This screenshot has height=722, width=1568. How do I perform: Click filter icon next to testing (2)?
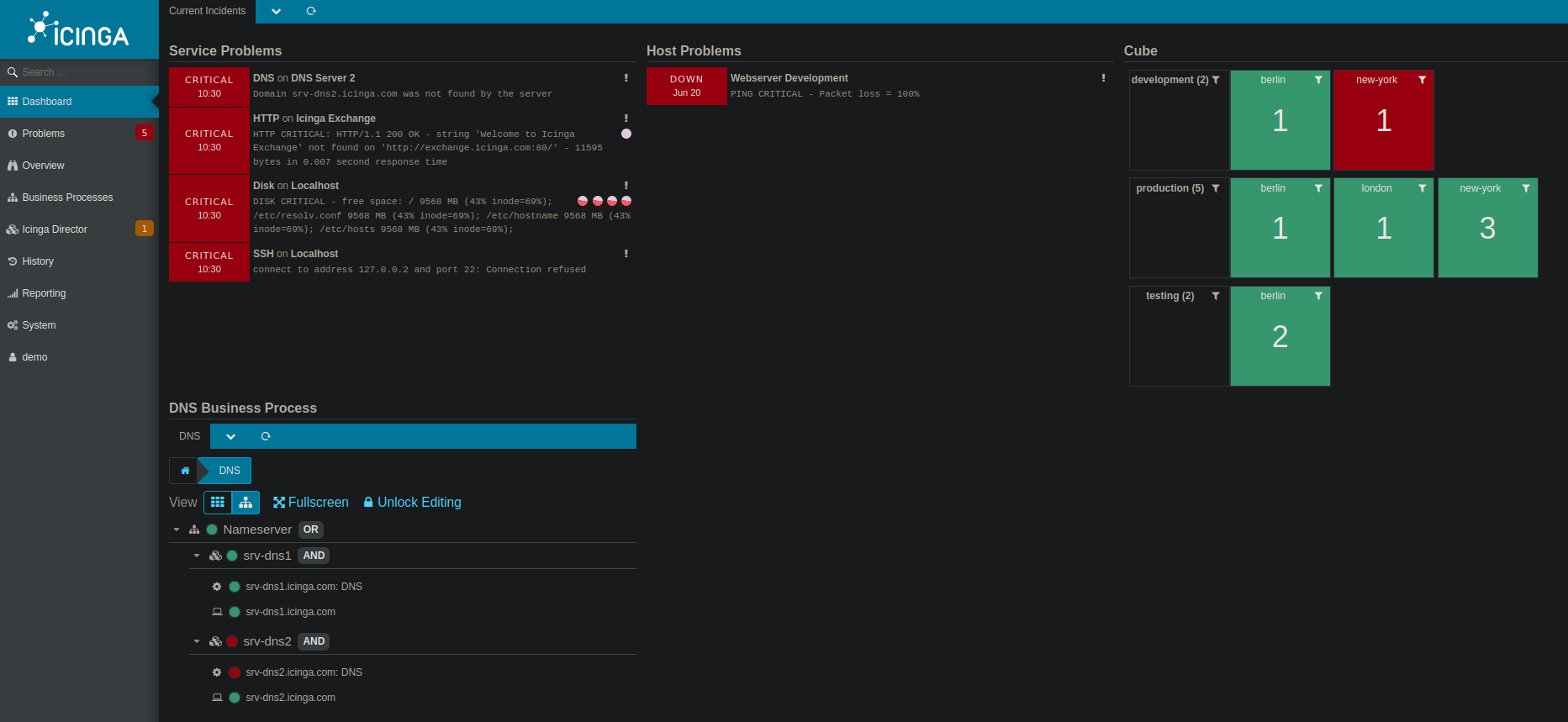tap(1216, 296)
